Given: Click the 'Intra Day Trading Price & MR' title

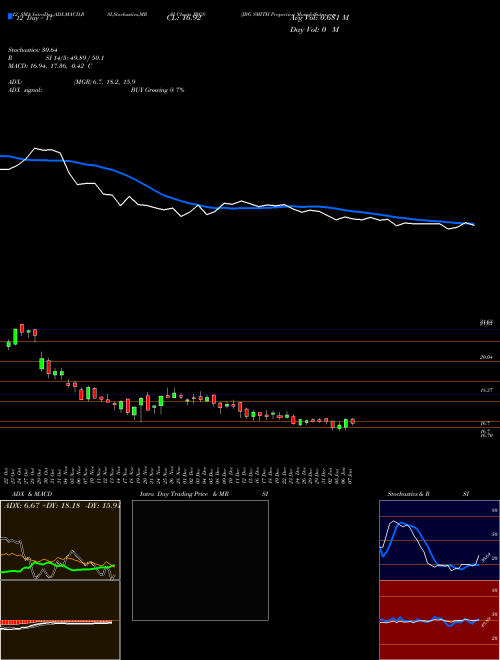Looking at the screenshot, I should pos(184,494).
